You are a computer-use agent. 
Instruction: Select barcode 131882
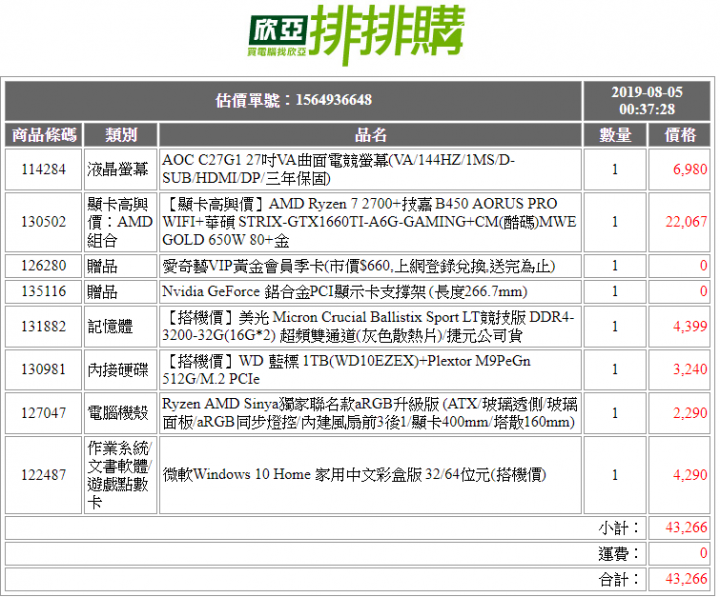[x=44, y=327]
